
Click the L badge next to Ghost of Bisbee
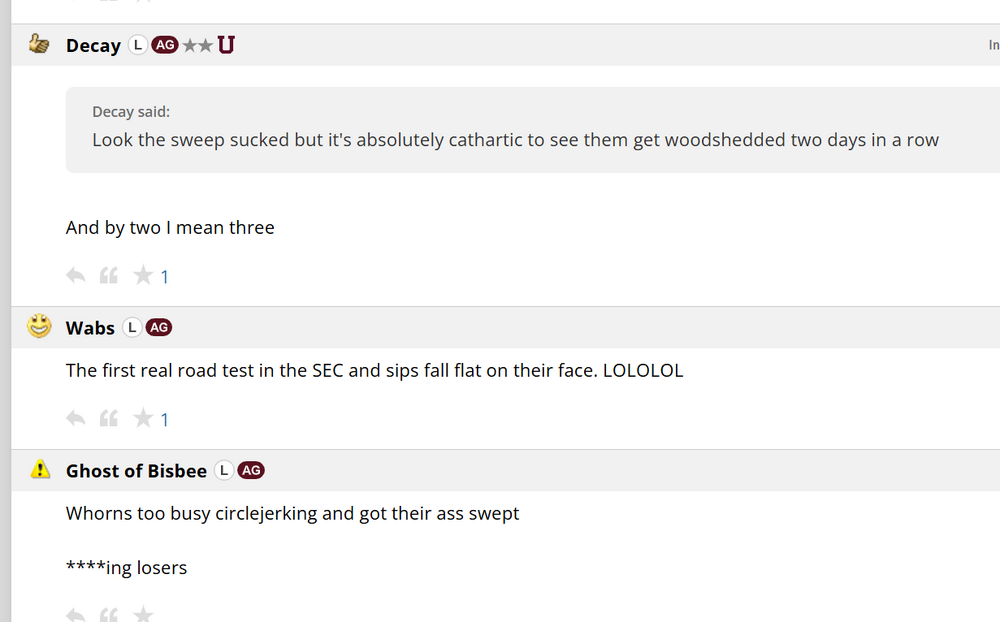click(224, 470)
